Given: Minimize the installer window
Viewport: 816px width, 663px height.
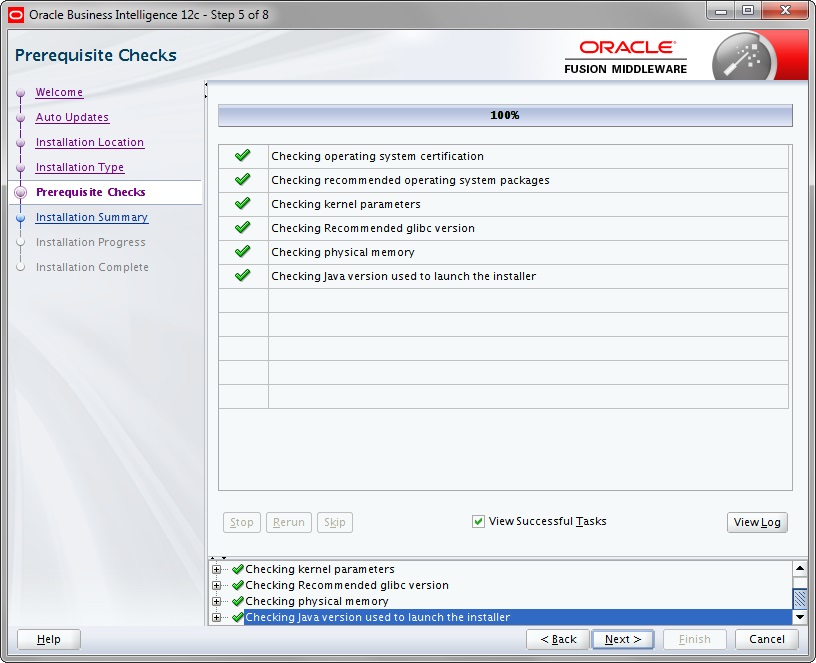Looking at the screenshot, I should tap(721, 11).
